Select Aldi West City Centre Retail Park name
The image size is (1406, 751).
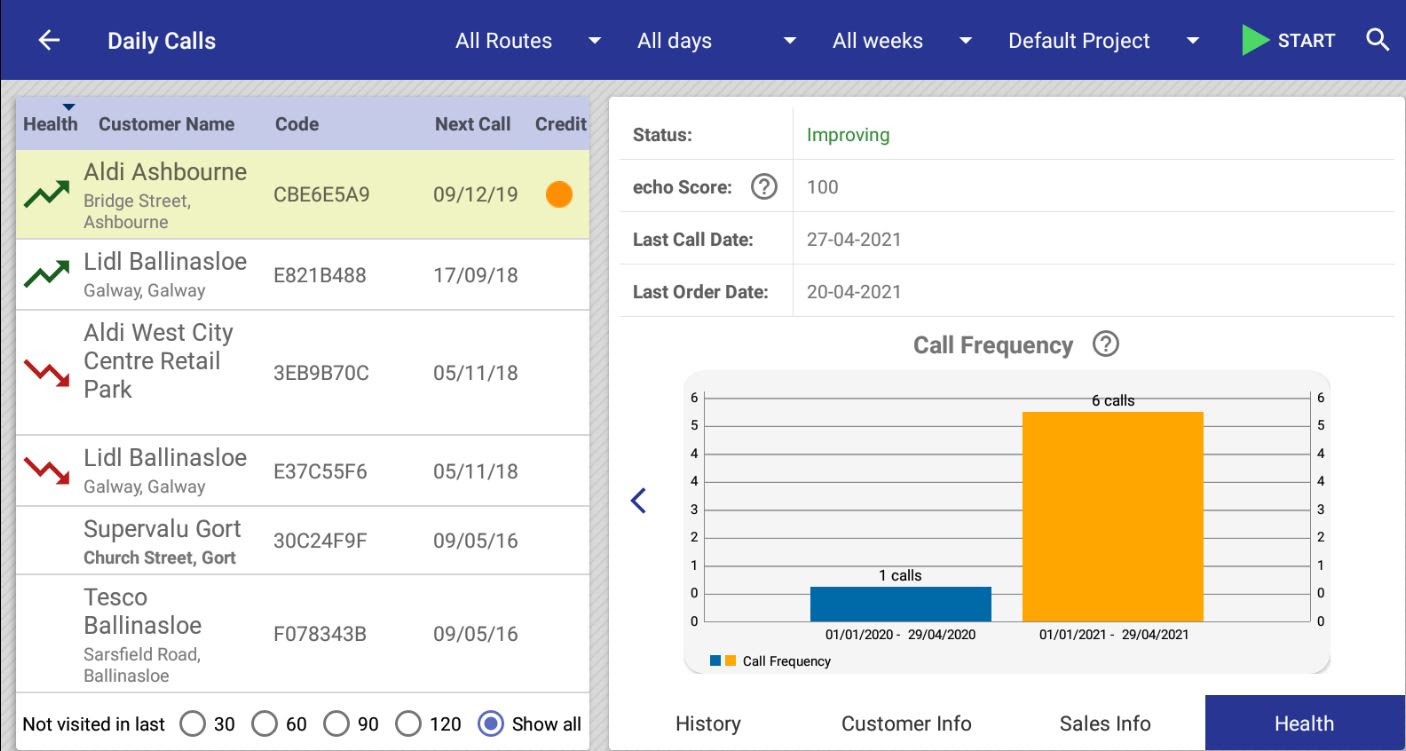[158, 361]
